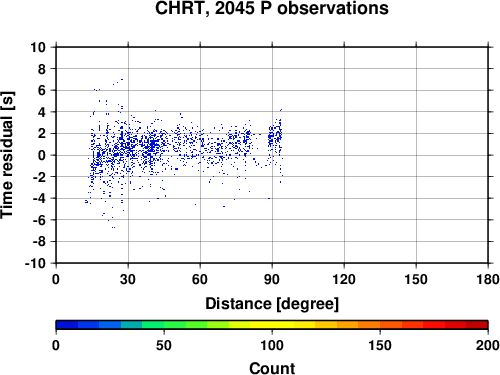Click the 'Time residual [s]' y-axis label
500x375 pixels.
[x=7, y=155]
